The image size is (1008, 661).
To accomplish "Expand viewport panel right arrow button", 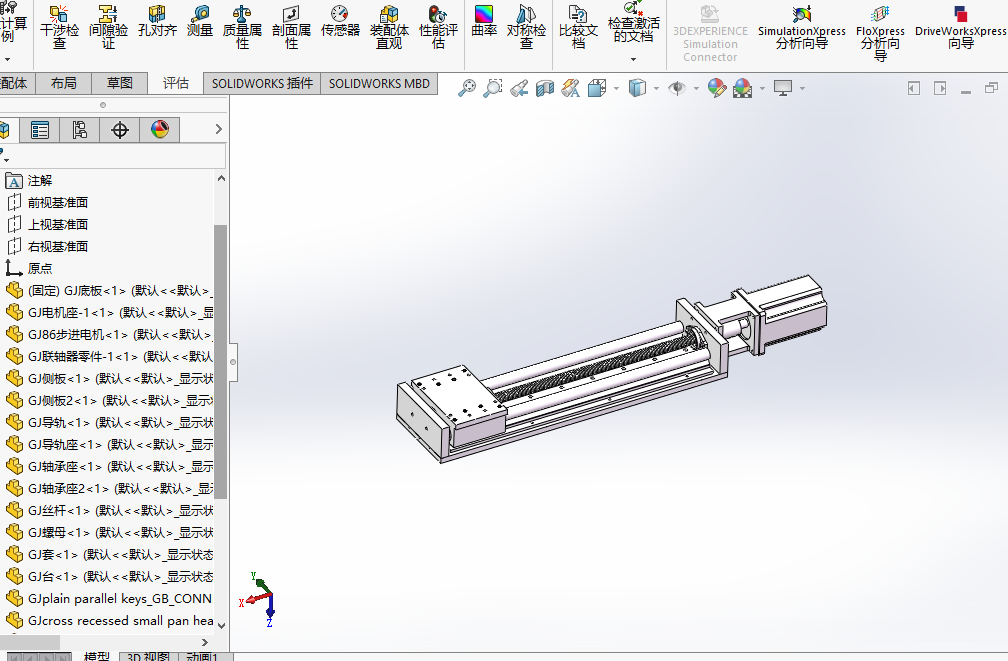I will pos(940,88).
